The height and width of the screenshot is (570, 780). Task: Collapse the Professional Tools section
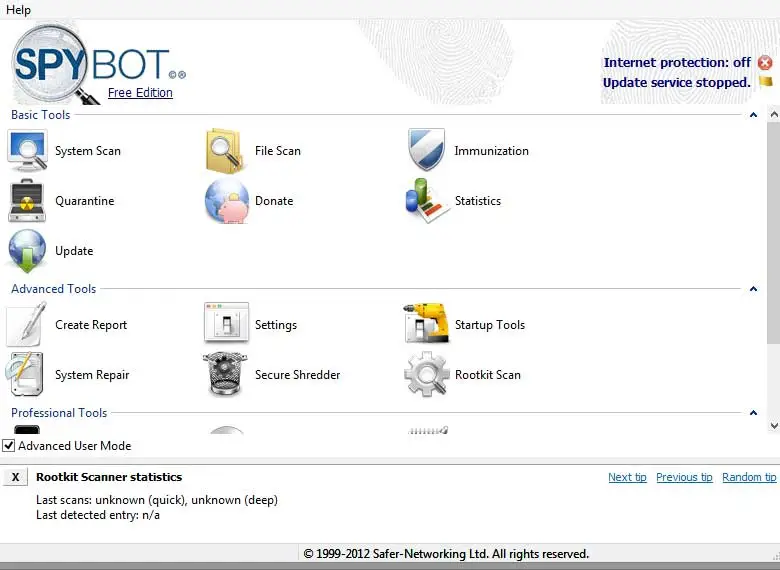click(x=753, y=413)
